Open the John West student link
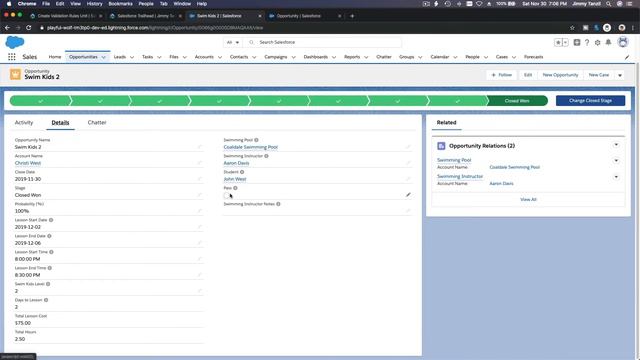The width and height of the screenshot is (640, 360). tap(235, 179)
